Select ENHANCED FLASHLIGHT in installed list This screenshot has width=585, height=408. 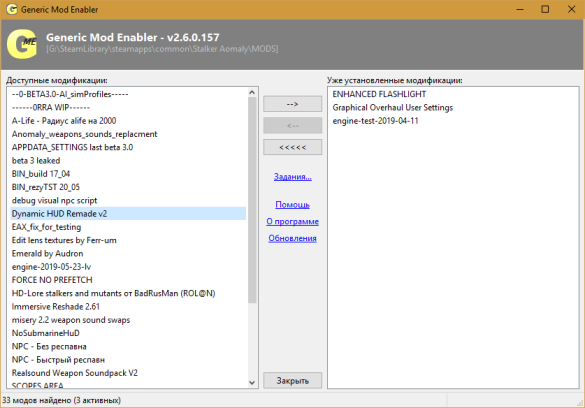tap(379, 94)
